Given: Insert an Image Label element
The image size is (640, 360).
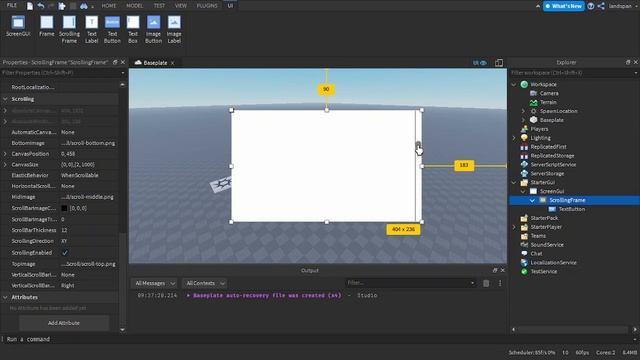Looking at the screenshot, I should click(174, 29).
